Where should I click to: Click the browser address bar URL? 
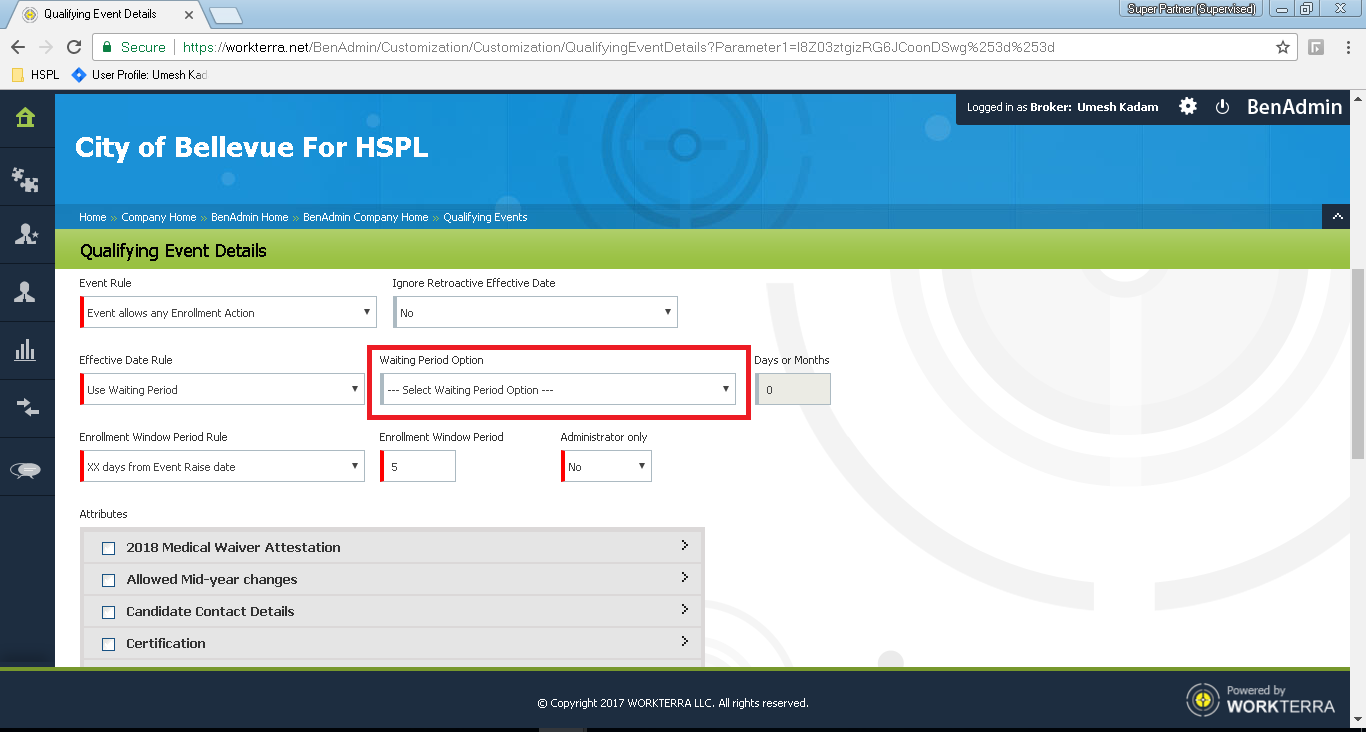pyautogui.click(x=618, y=47)
